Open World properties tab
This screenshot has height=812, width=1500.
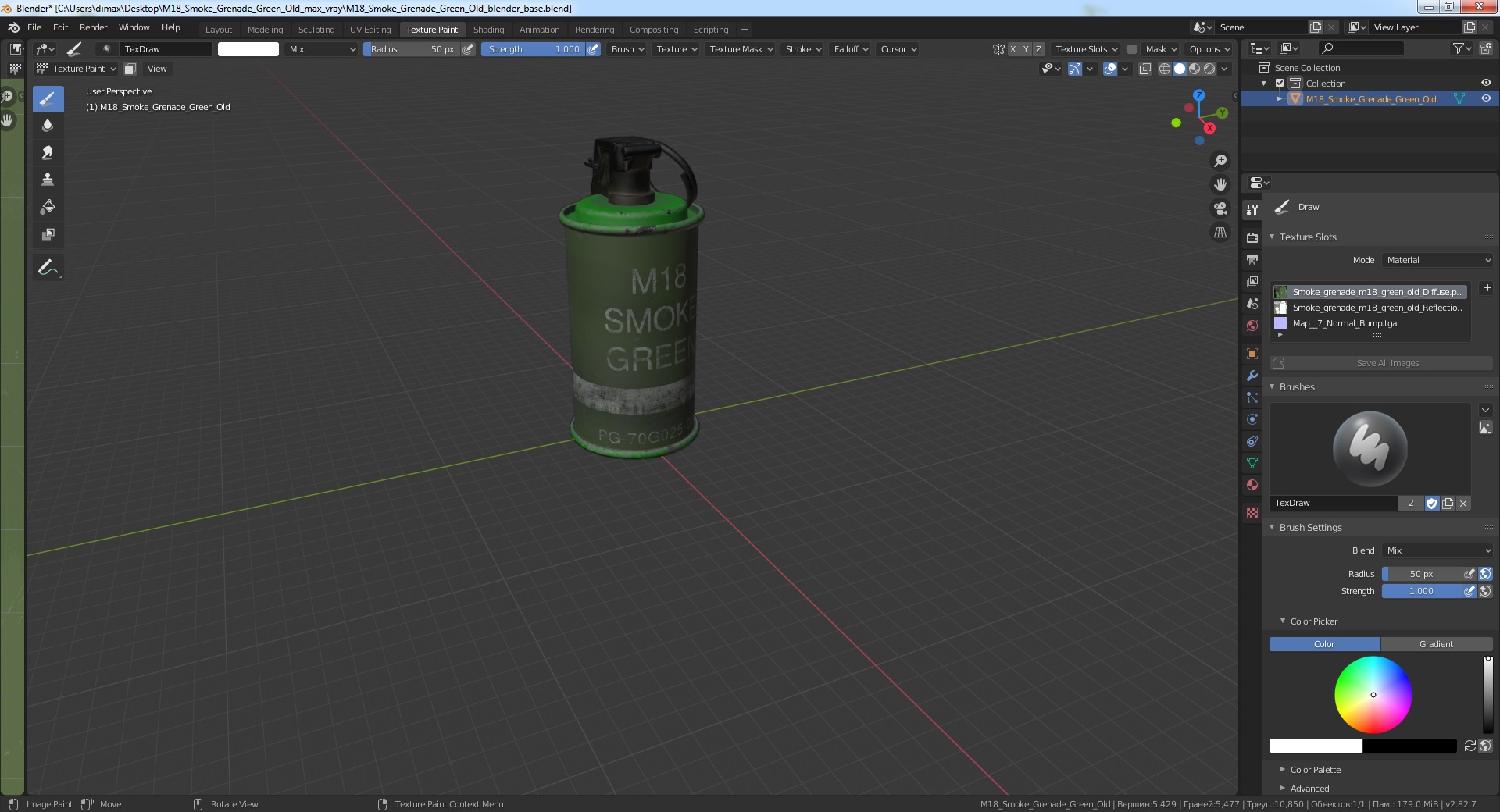point(1252,325)
